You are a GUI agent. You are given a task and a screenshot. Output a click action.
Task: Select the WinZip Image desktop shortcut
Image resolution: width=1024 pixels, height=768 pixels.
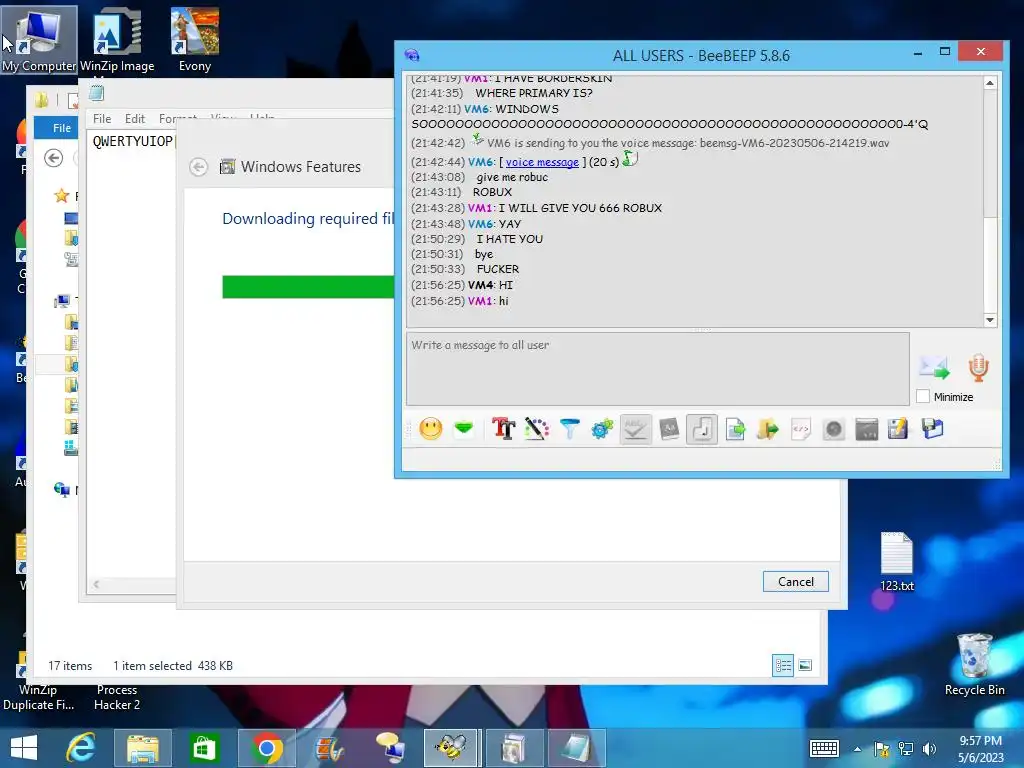pos(117,40)
